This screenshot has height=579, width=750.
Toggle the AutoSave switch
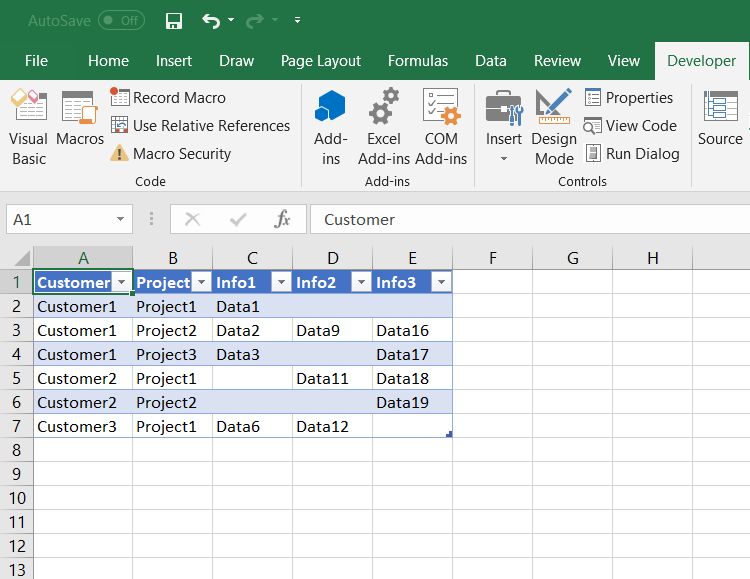[x=121, y=21]
